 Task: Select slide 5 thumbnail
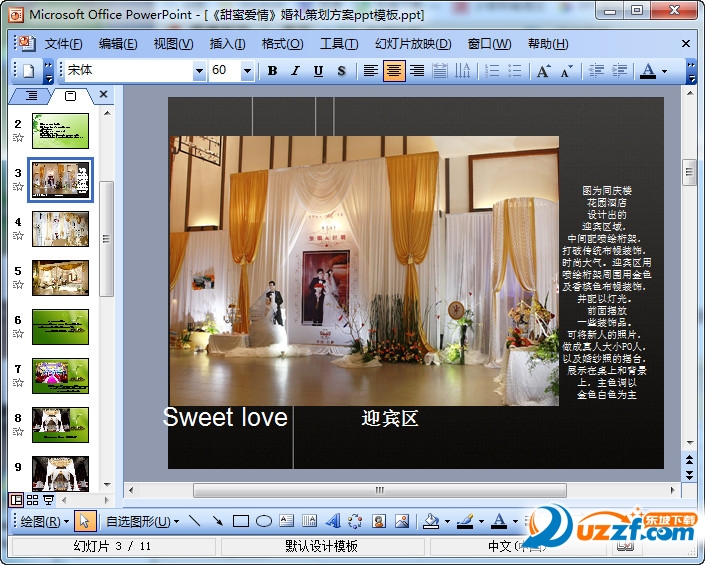click(60, 278)
